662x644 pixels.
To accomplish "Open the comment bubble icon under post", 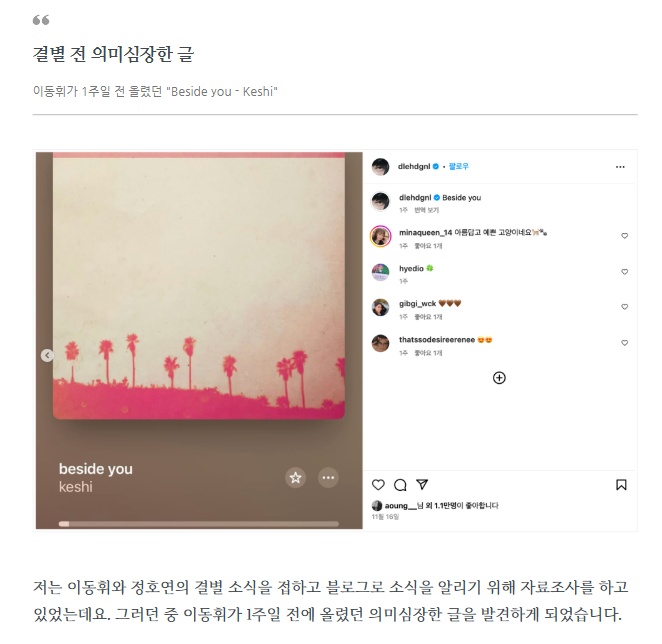I will click(x=400, y=485).
